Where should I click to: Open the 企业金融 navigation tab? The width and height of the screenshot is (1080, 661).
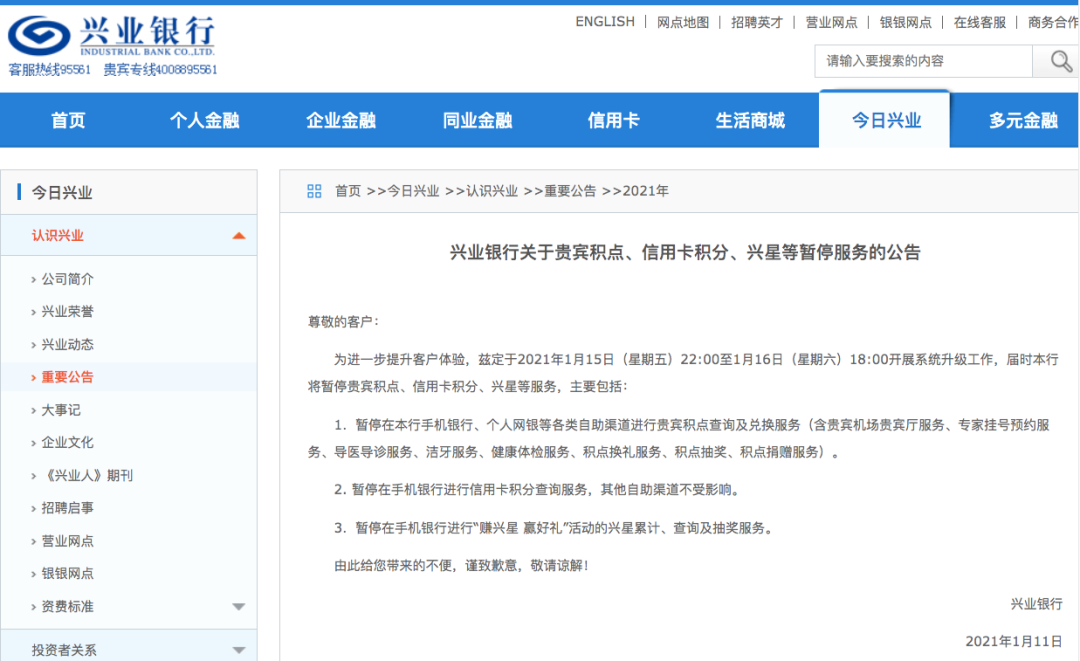341,120
